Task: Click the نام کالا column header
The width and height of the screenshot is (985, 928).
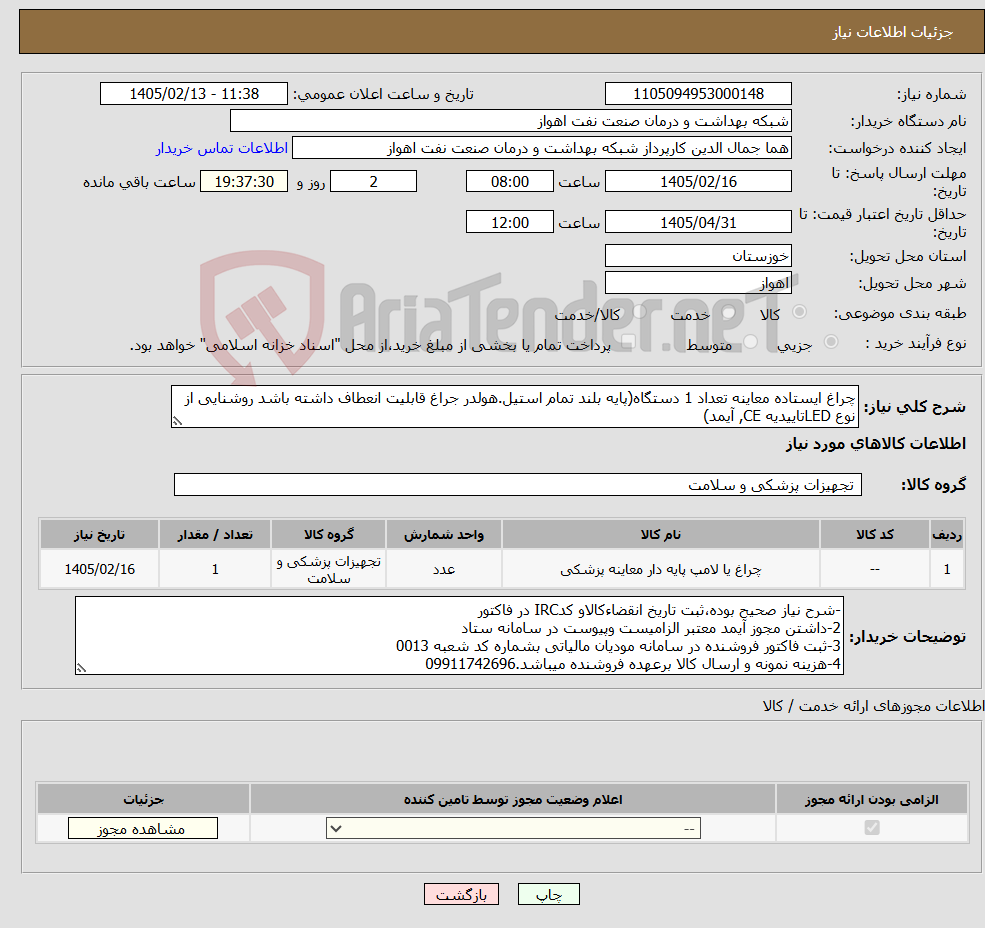Action: pyautogui.click(x=660, y=534)
